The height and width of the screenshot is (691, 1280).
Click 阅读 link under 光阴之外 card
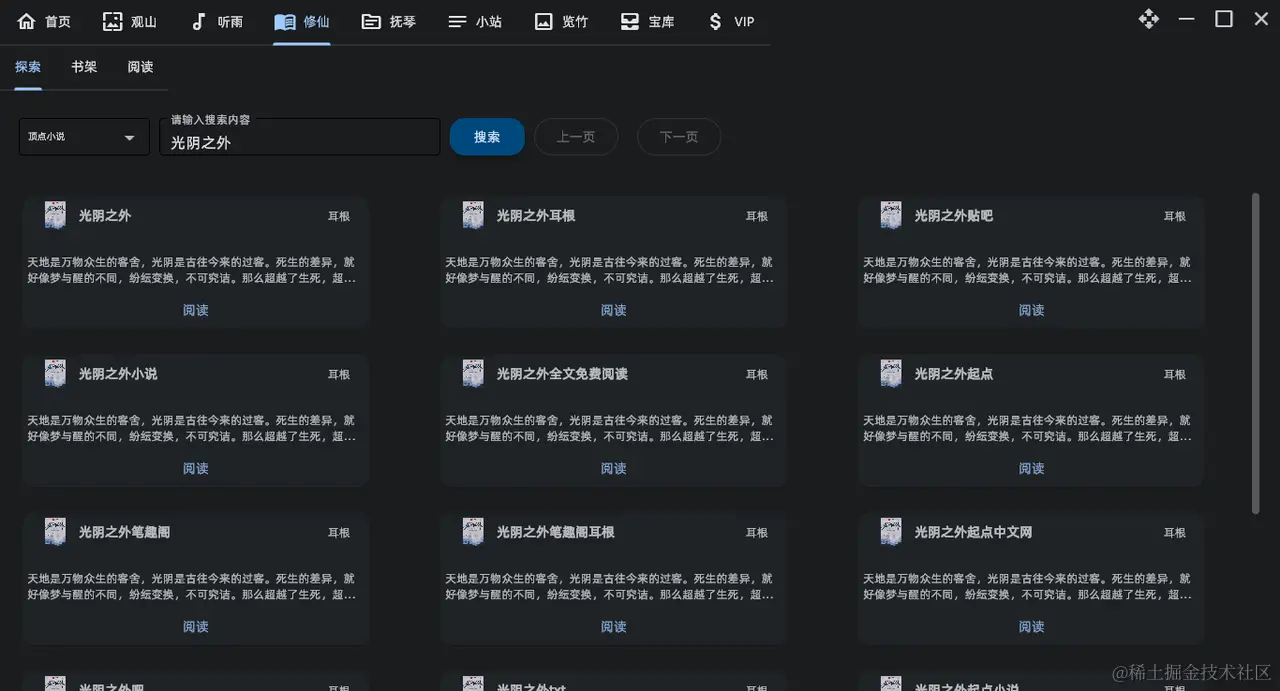point(196,310)
